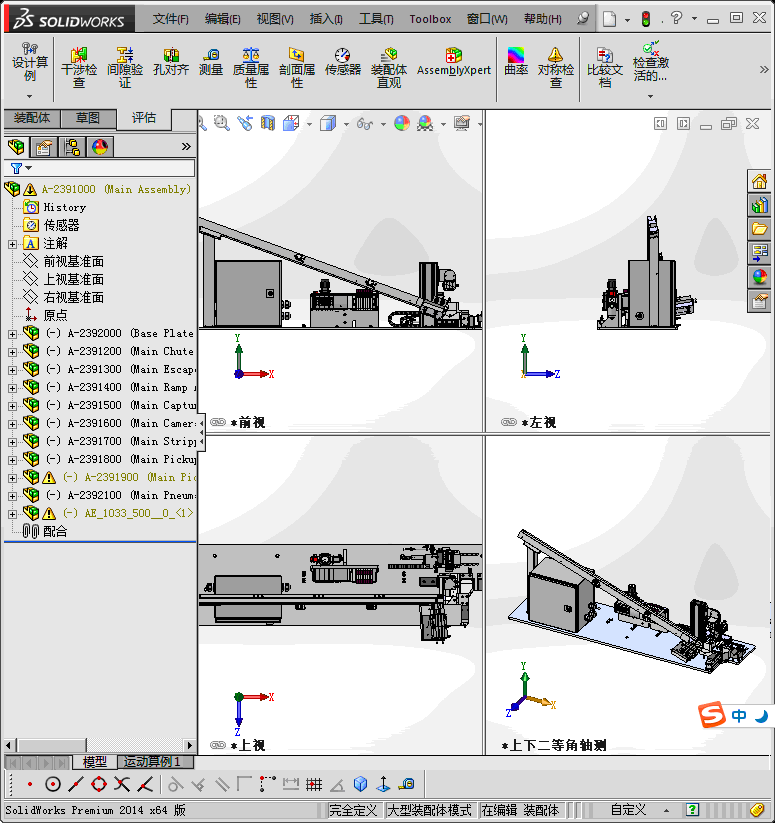
Task: Click the Smart Dimension icon in bottom toolbar
Action: [290, 784]
